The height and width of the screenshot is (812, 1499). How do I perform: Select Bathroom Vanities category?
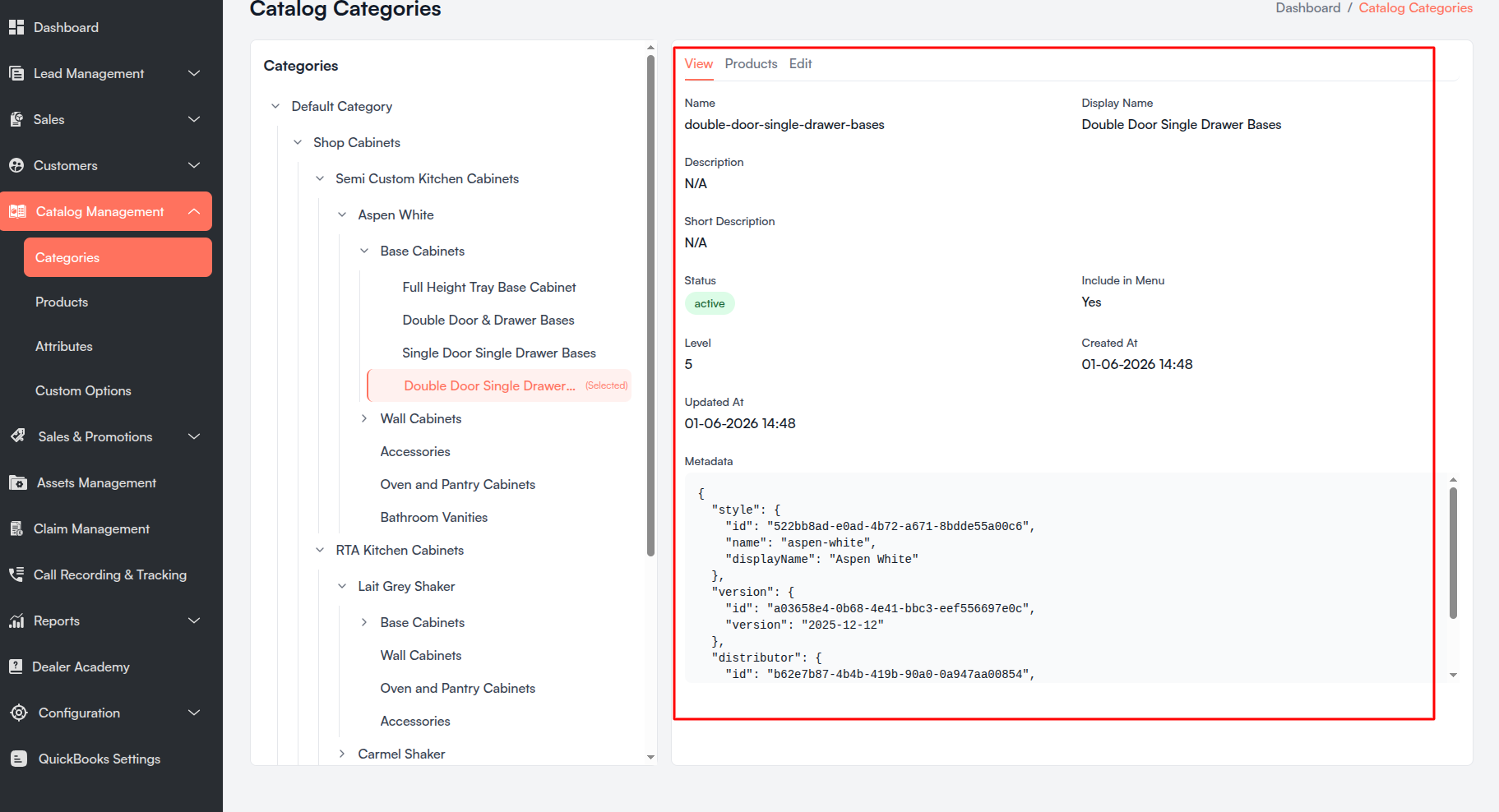tap(434, 517)
